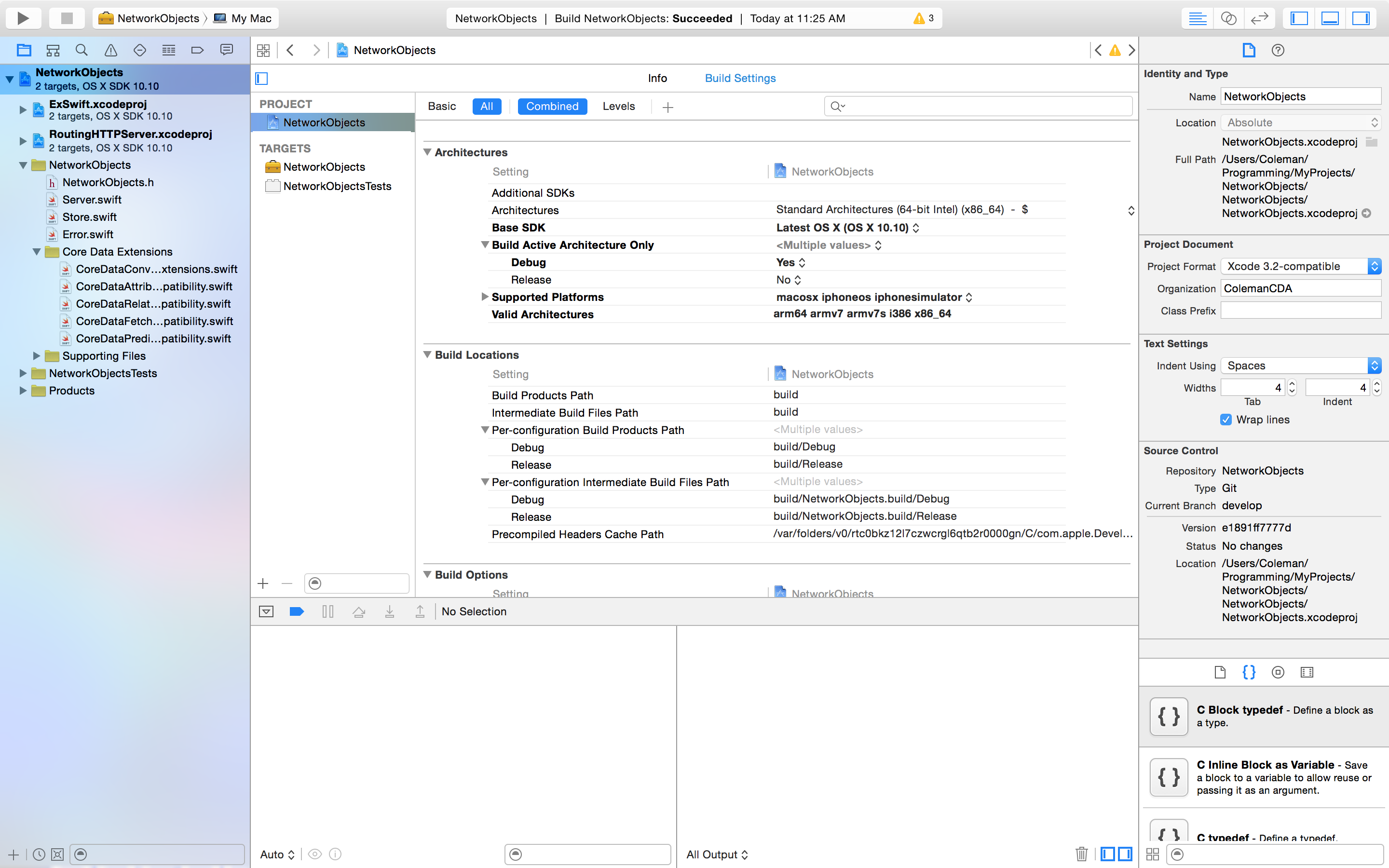Go back in editor history
1389x868 pixels.
pyautogui.click(x=290, y=51)
